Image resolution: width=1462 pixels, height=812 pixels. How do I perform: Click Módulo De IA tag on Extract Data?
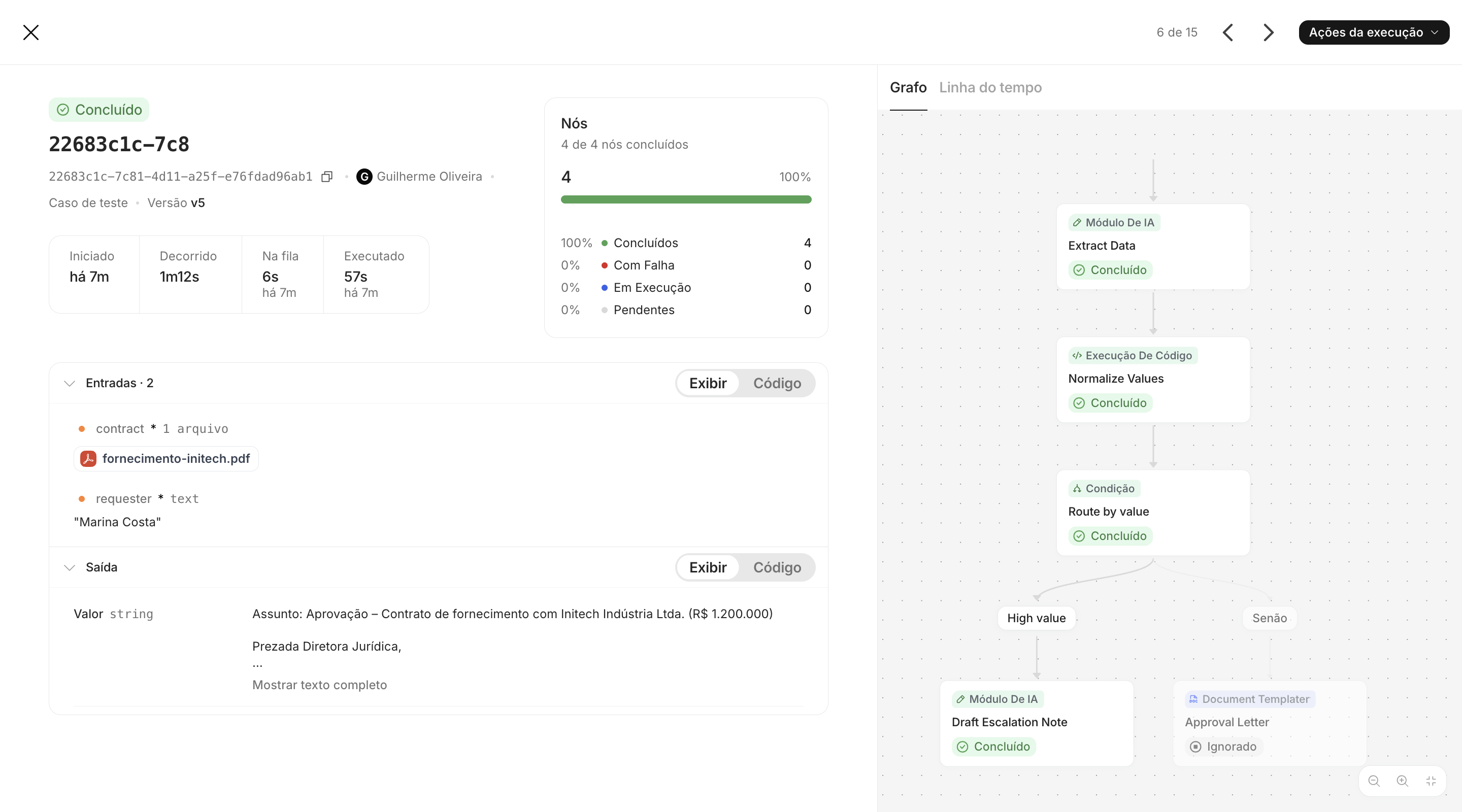pos(1114,222)
